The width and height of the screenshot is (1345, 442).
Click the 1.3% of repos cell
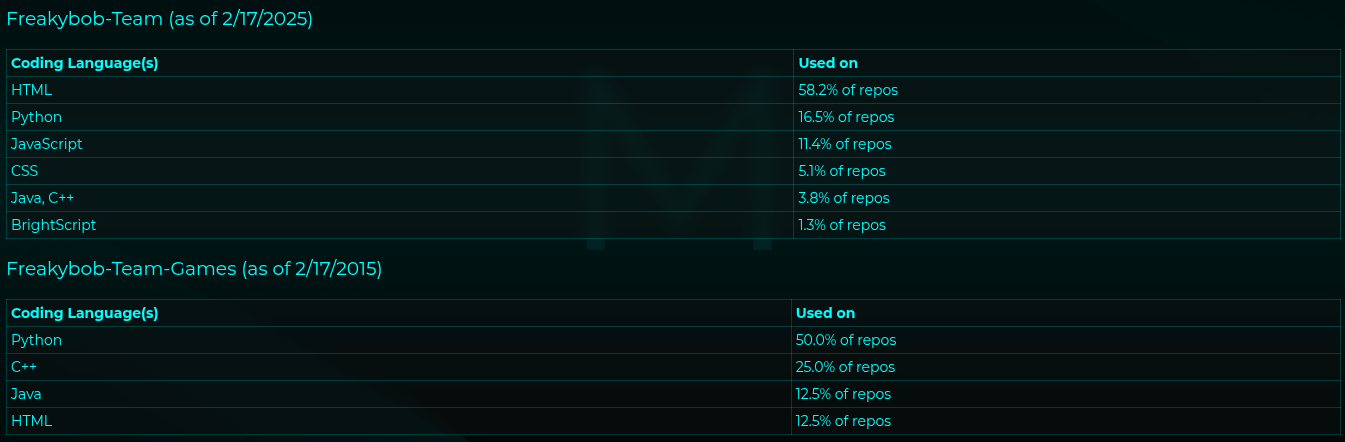(x=842, y=225)
